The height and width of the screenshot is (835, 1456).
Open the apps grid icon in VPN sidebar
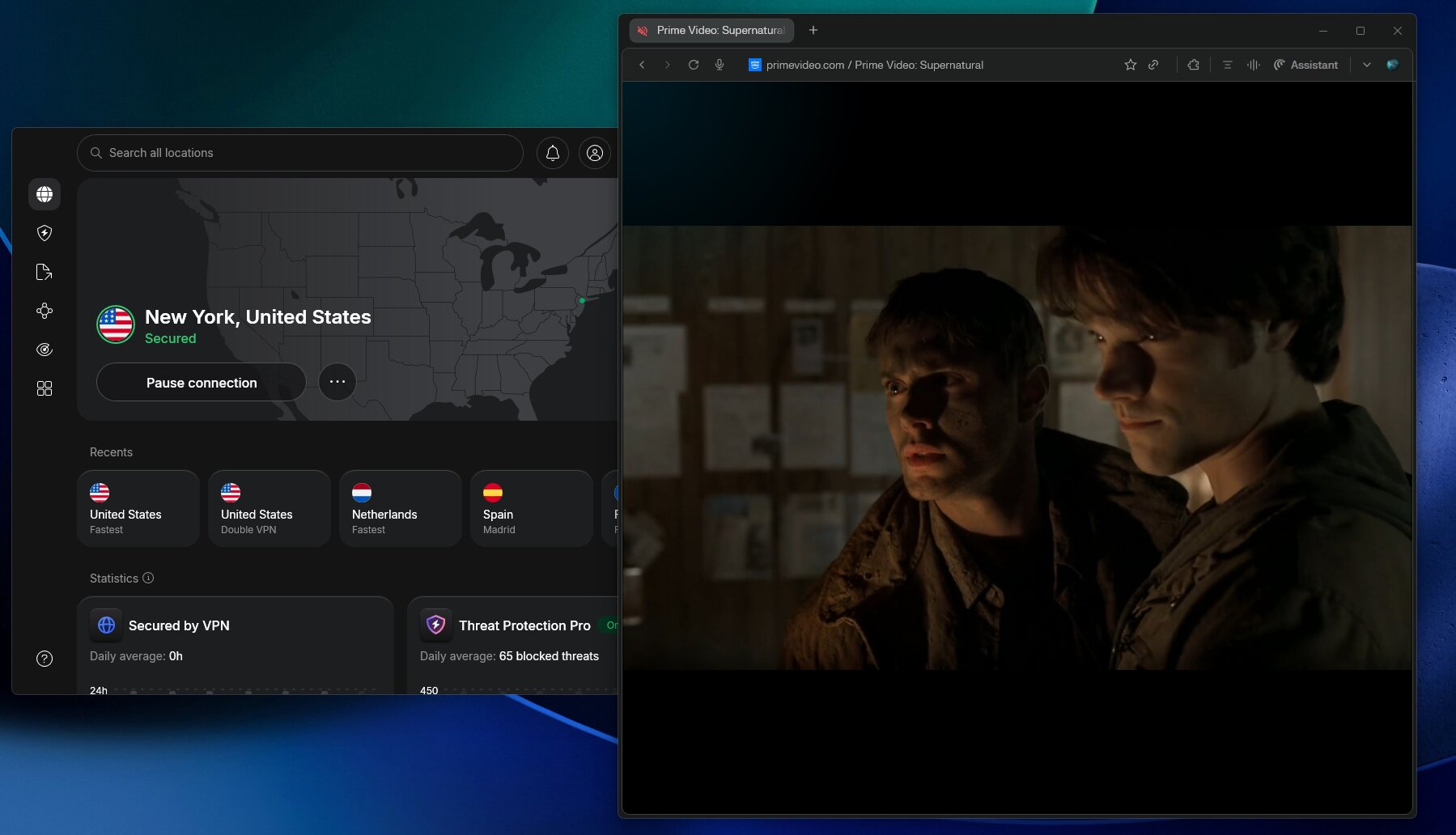click(x=45, y=388)
